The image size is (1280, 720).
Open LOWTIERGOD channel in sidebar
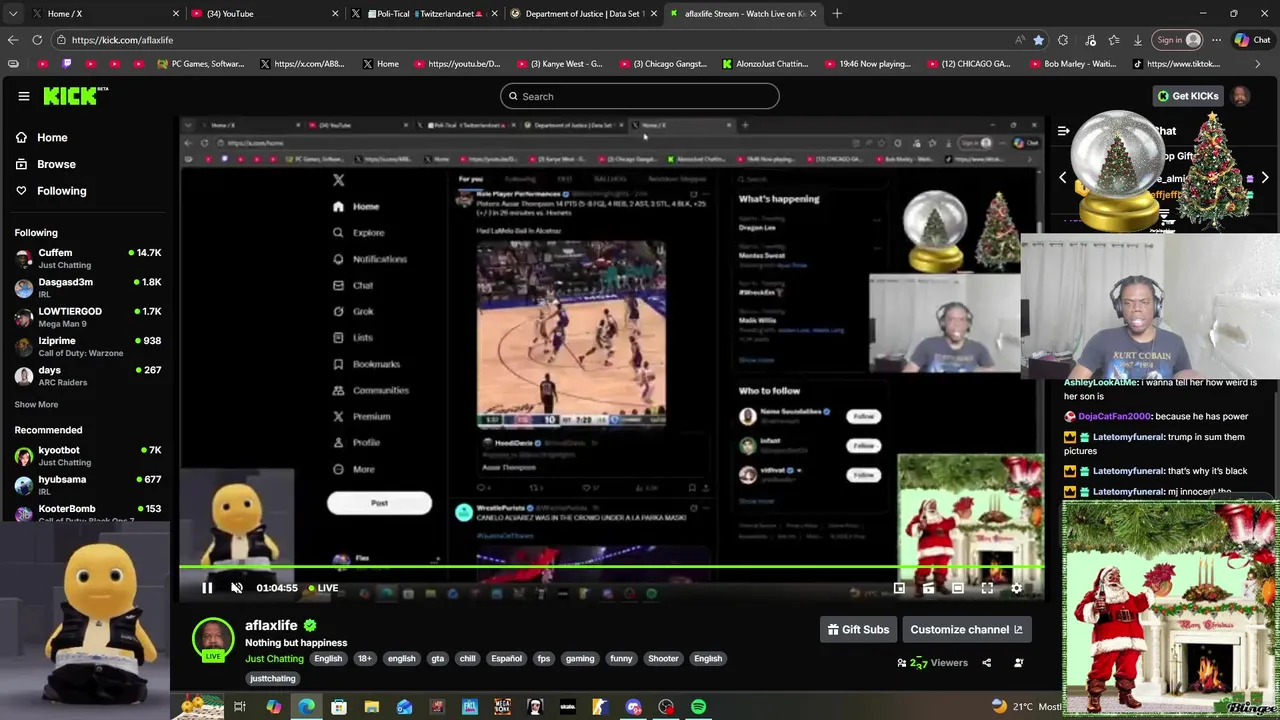(x=88, y=317)
